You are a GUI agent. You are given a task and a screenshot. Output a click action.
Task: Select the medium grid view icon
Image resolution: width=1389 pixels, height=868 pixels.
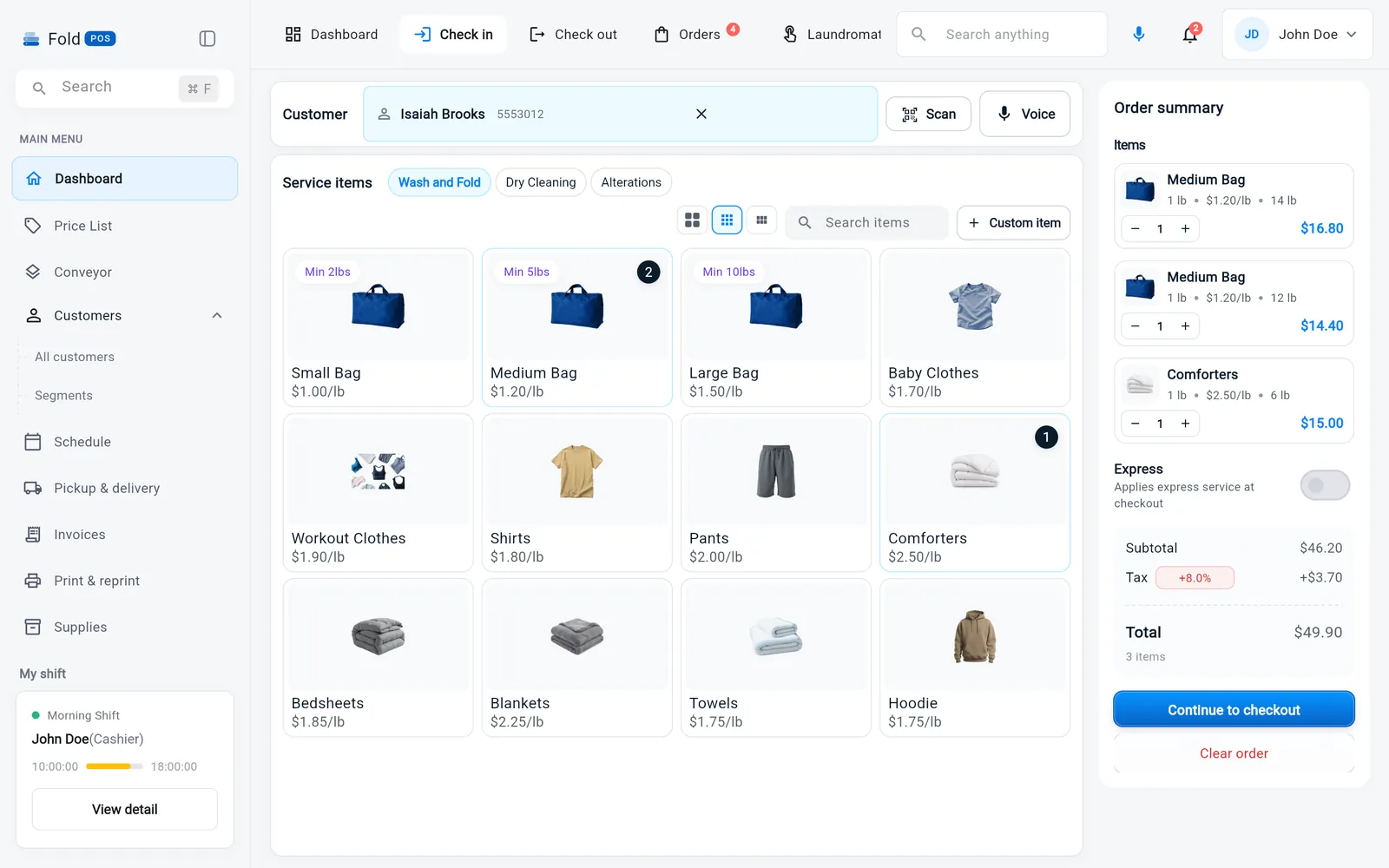click(727, 220)
